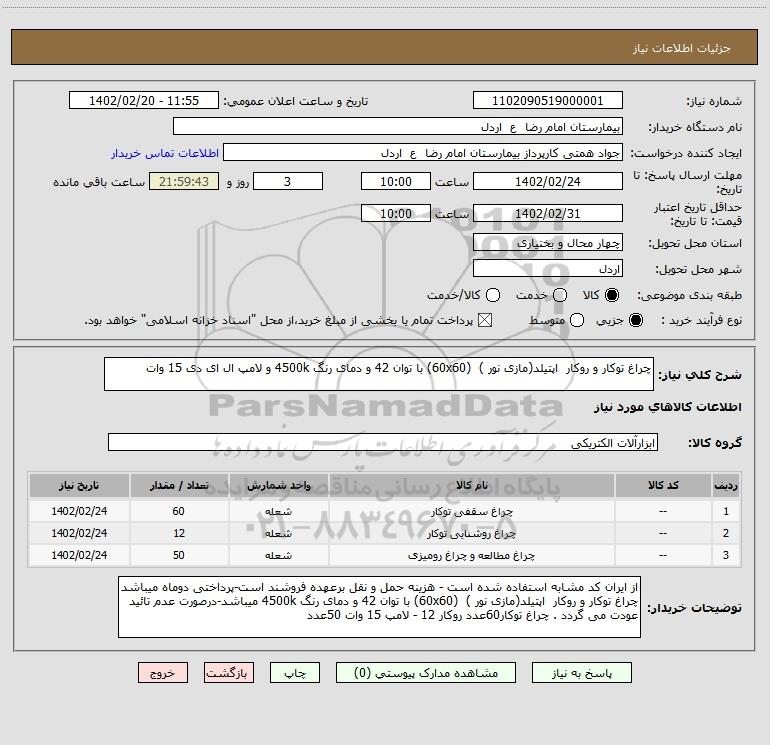Click the پاسخ به نیاز button
Viewport: 770px width, 745px height.
click(x=582, y=673)
